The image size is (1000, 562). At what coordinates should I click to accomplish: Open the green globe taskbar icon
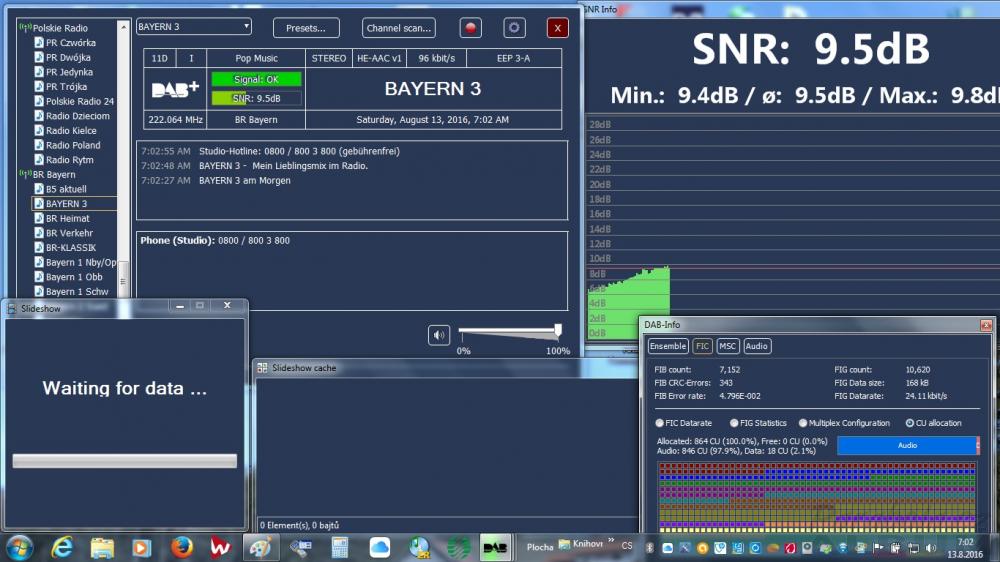click(x=458, y=547)
